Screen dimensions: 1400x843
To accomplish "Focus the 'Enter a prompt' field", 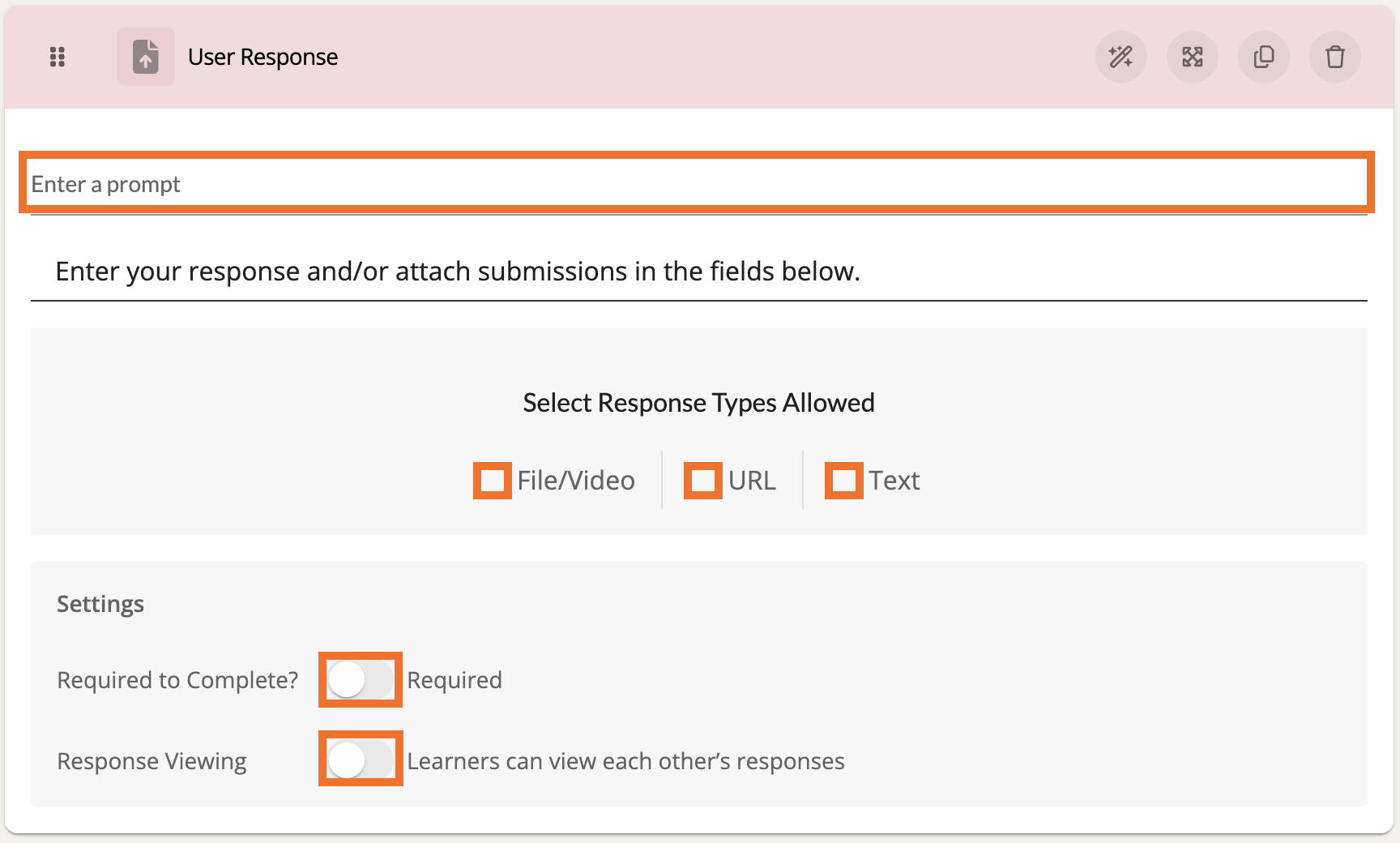I will [x=697, y=184].
